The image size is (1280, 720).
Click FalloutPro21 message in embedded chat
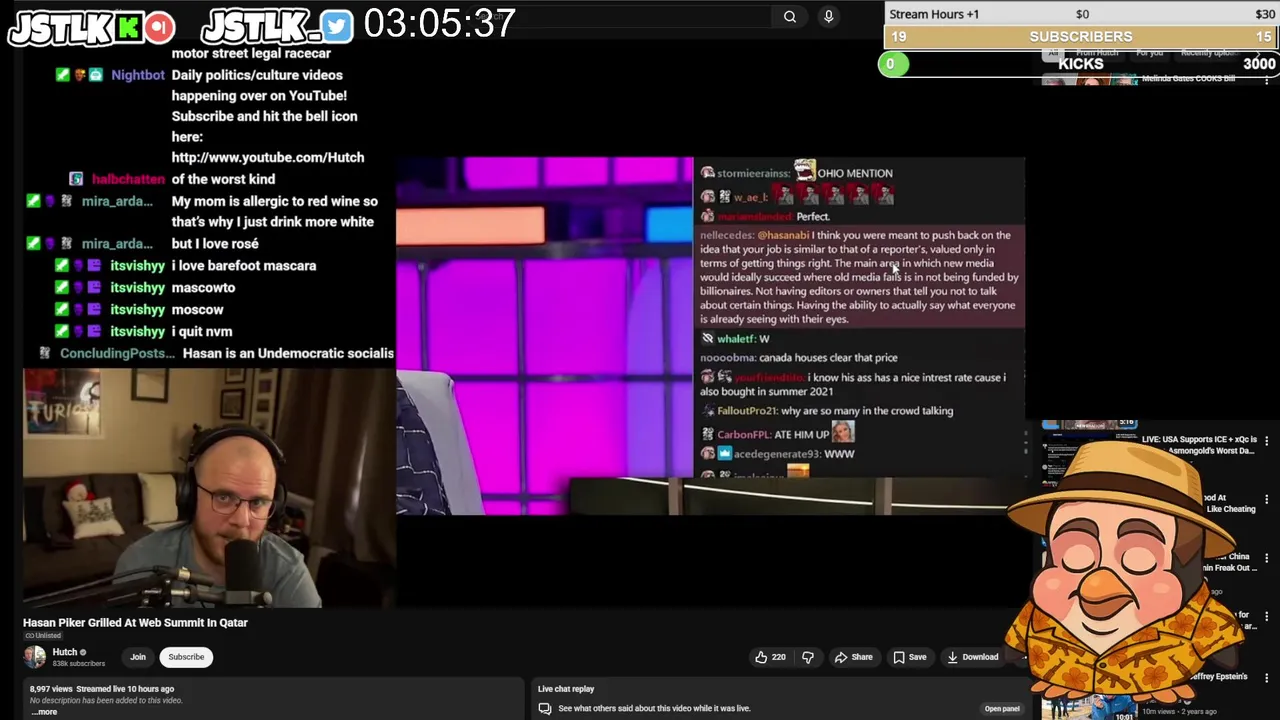click(x=829, y=411)
